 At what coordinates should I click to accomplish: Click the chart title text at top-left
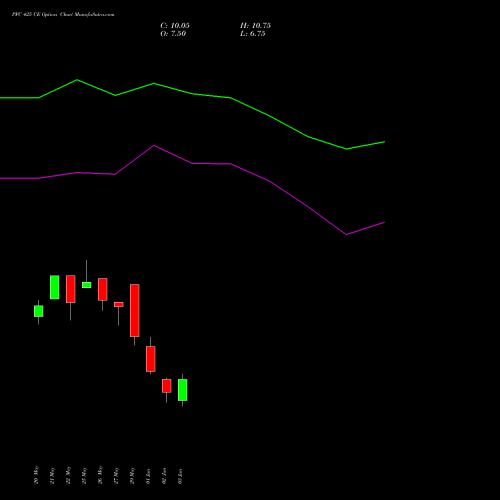tap(63, 15)
